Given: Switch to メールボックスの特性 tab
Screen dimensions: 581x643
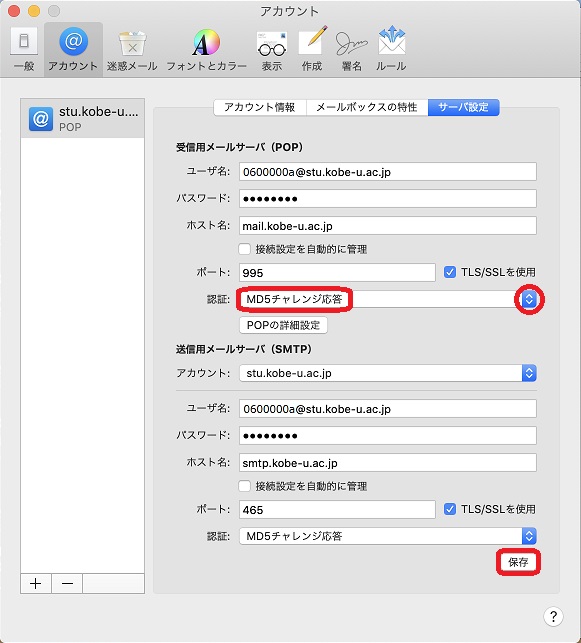Looking at the screenshot, I should pos(367,107).
